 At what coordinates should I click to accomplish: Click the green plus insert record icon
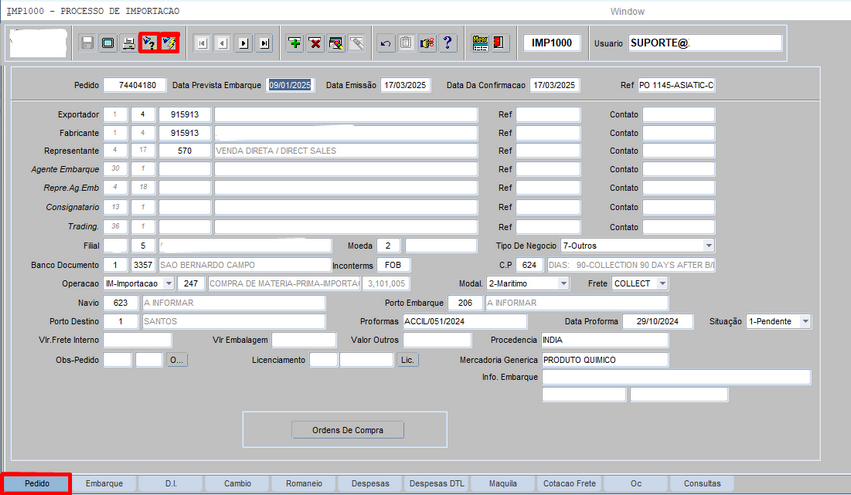295,43
